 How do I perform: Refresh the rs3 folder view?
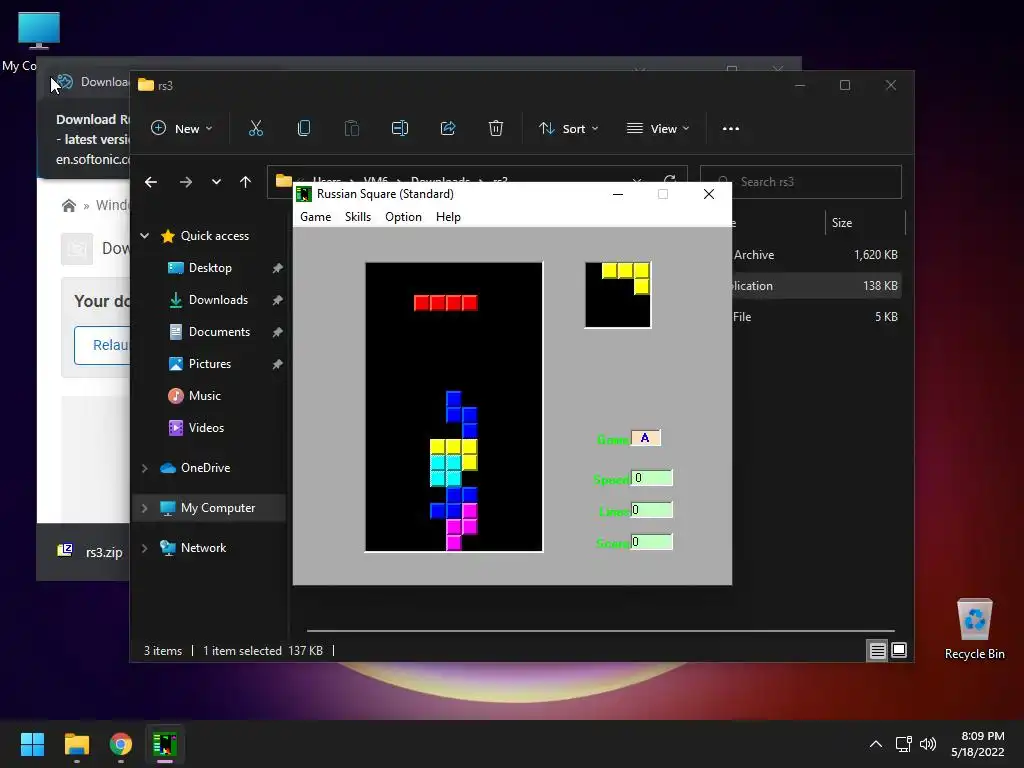coord(669,179)
